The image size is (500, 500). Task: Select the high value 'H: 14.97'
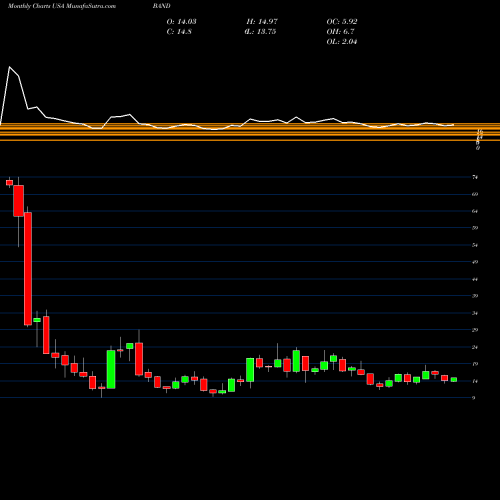[x=262, y=22]
